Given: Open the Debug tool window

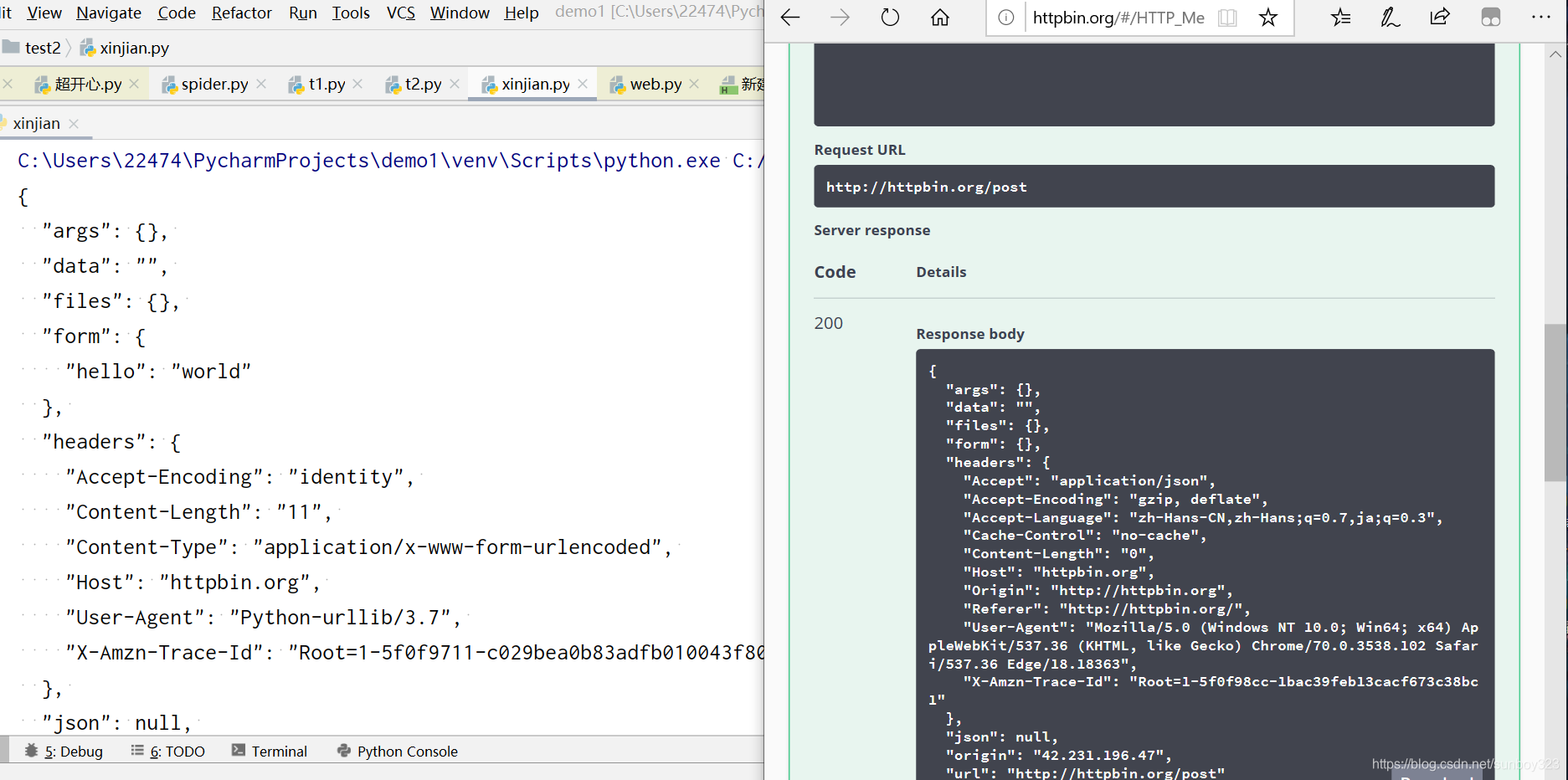Looking at the screenshot, I should coord(64,751).
